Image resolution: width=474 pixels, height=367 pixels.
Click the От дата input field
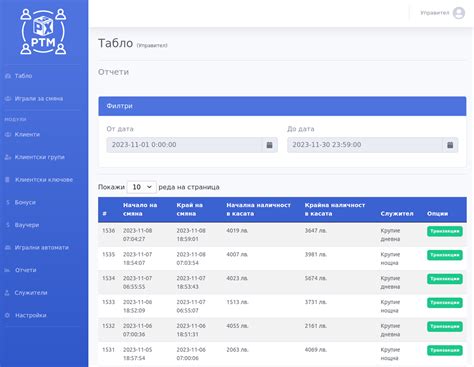[x=184, y=145]
